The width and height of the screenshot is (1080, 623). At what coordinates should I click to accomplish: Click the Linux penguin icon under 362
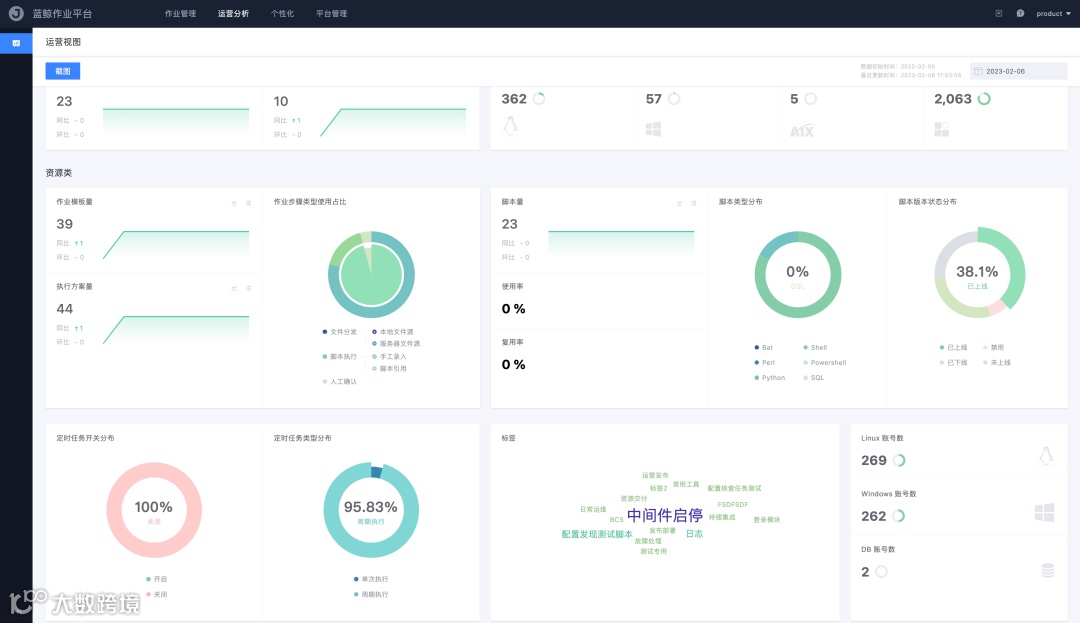click(510, 126)
